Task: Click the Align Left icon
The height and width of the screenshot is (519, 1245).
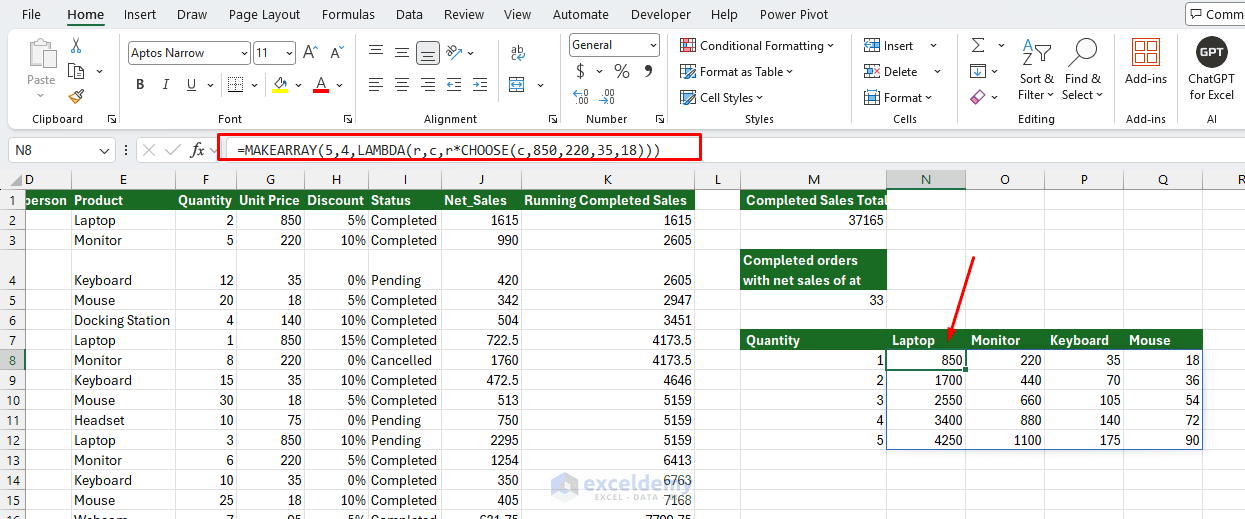Action: click(x=376, y=85)
